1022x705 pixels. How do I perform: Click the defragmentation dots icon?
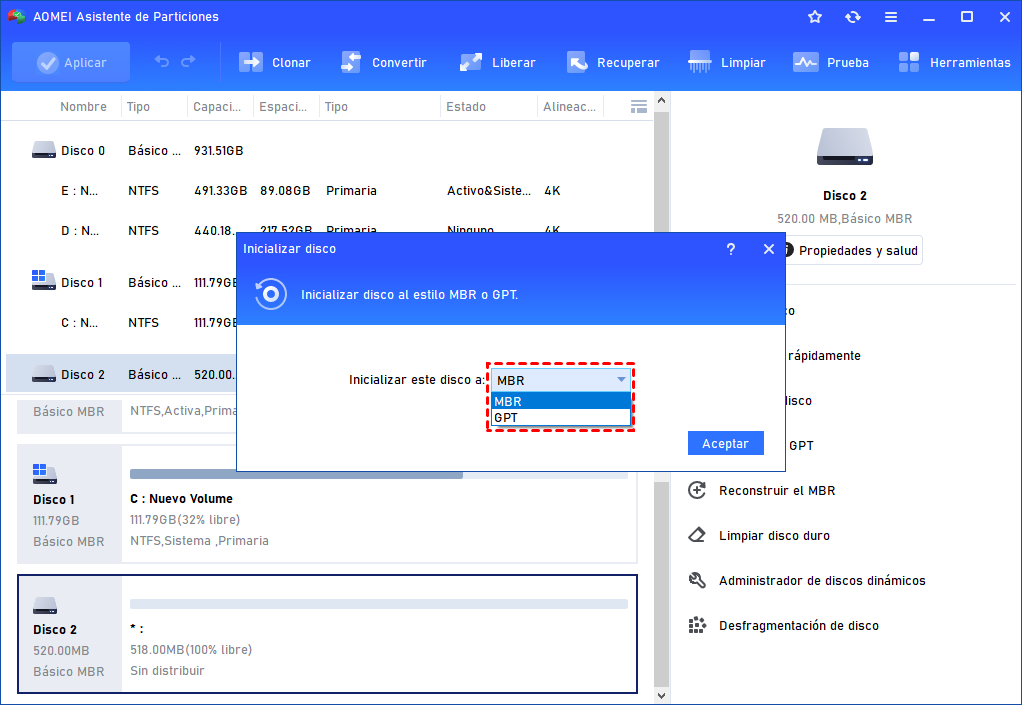click(697, 626)
